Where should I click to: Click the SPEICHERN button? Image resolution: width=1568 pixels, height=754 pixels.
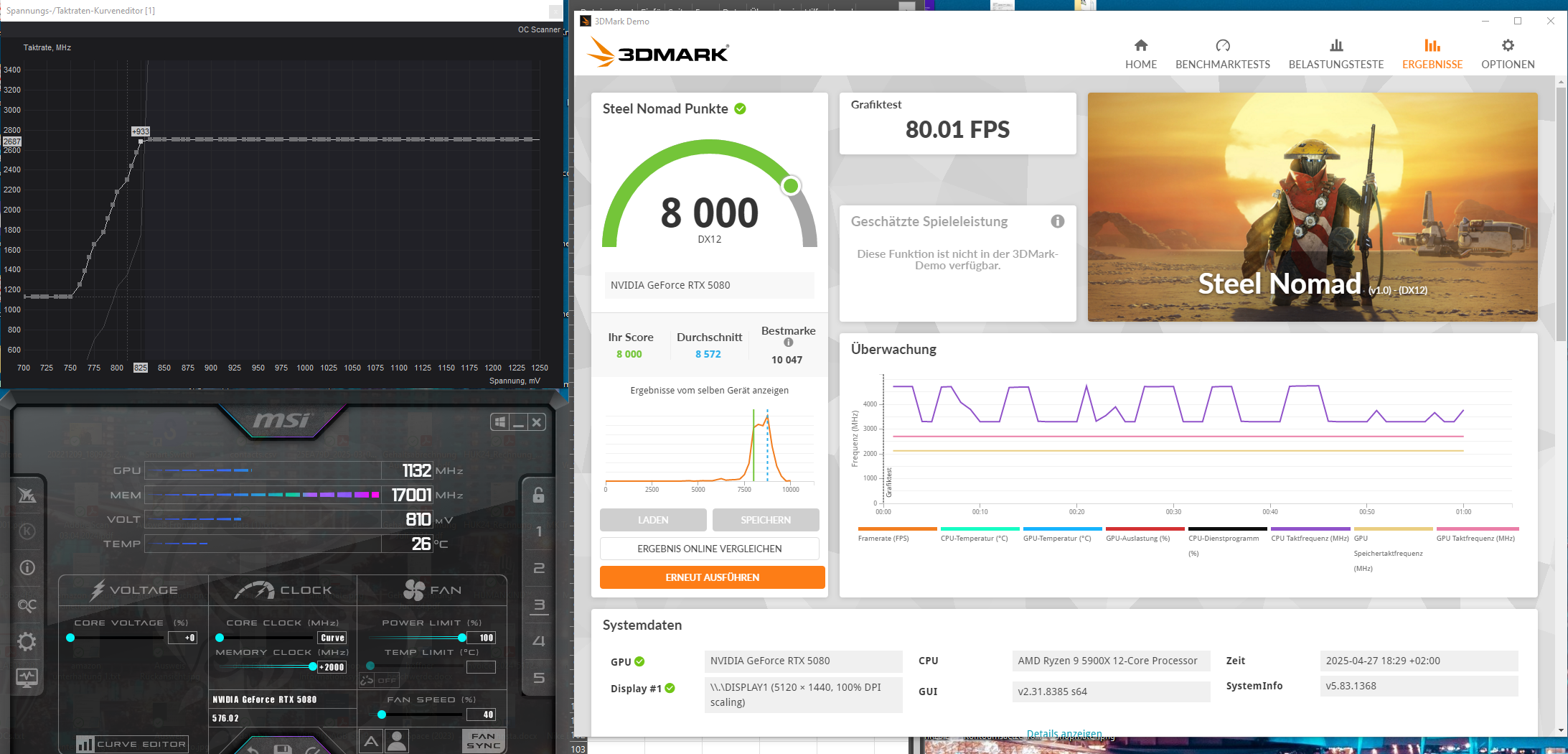[766, 520]
